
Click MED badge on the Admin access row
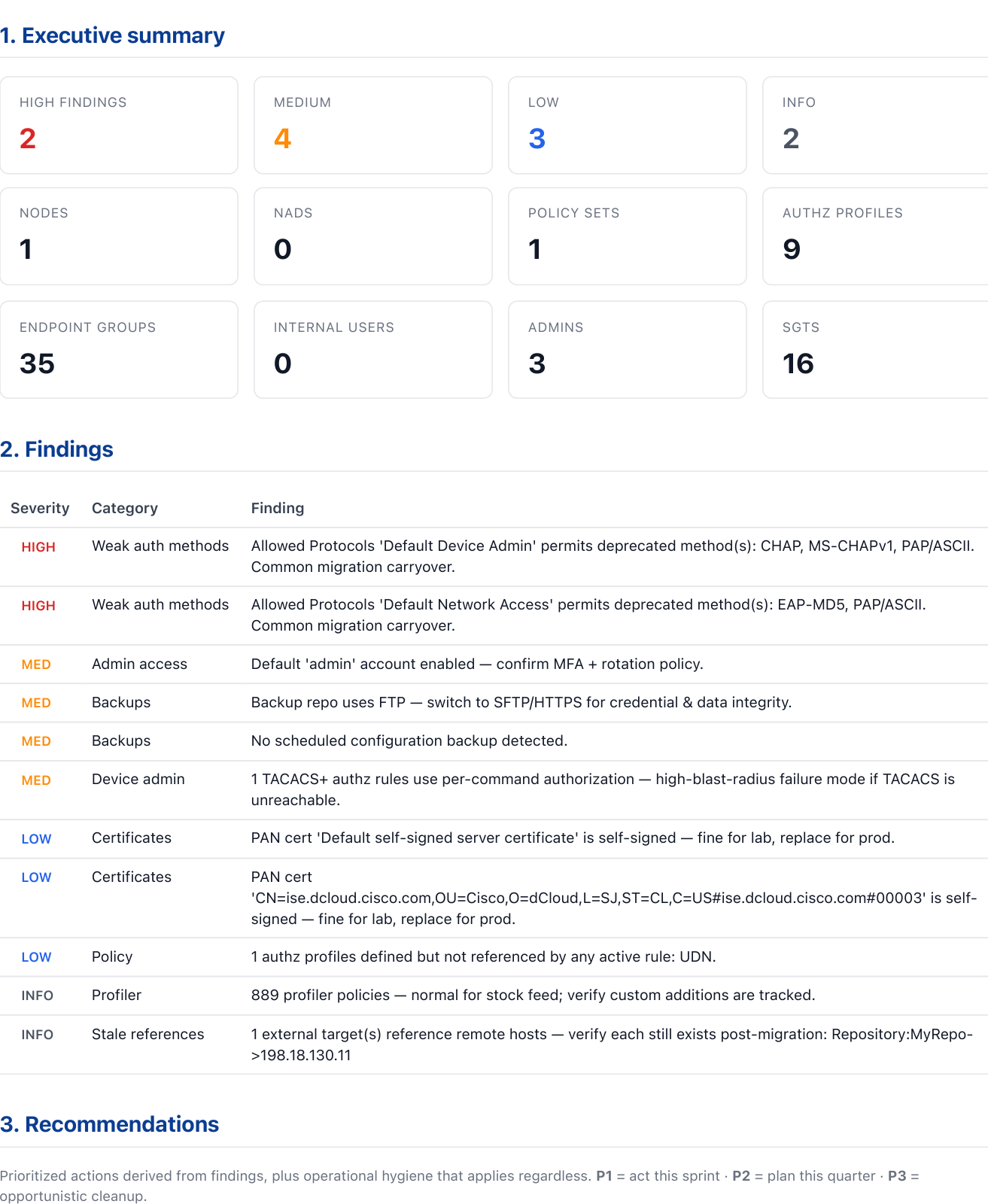[36, 664]
